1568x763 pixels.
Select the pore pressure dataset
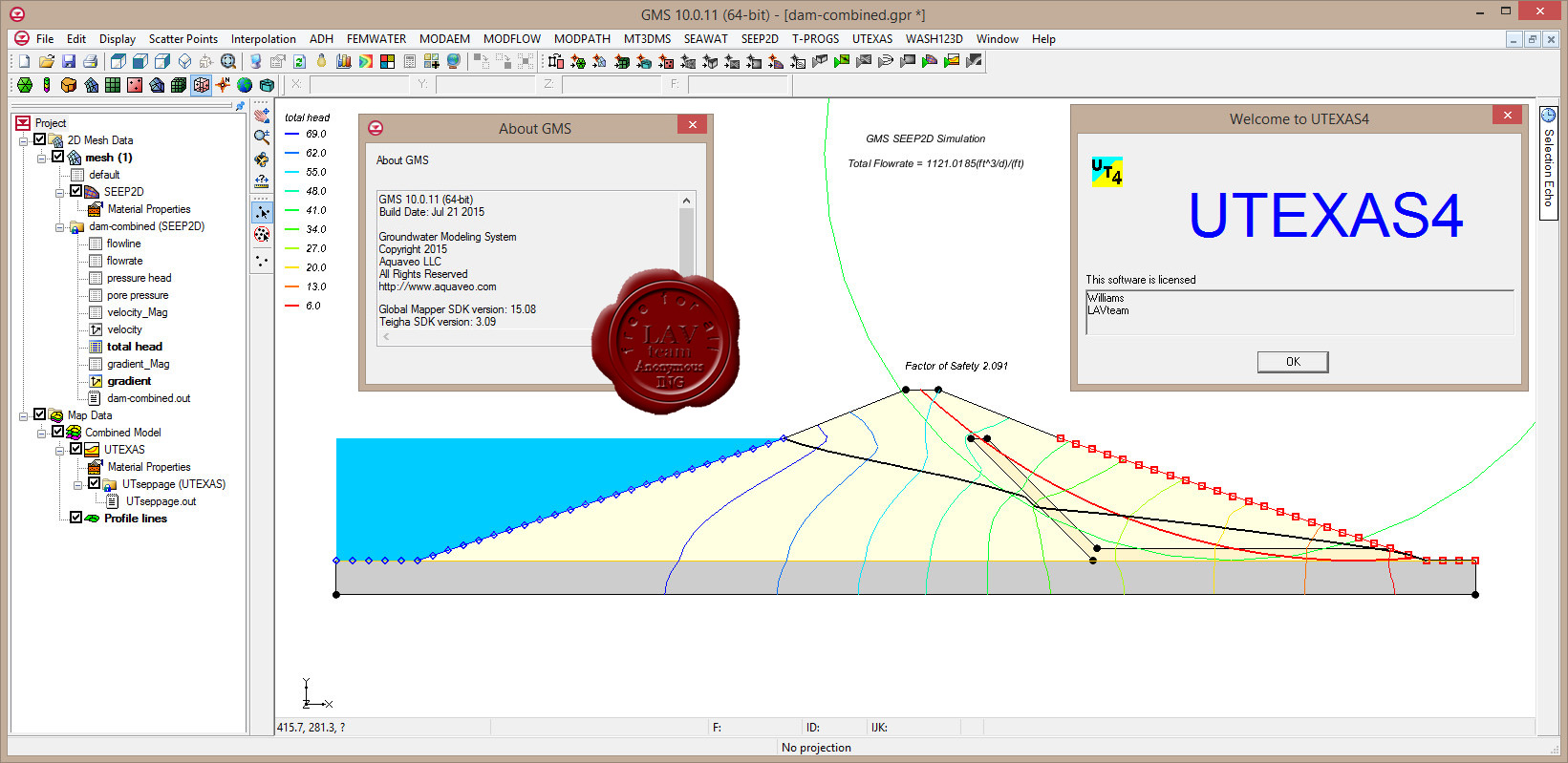138,295
